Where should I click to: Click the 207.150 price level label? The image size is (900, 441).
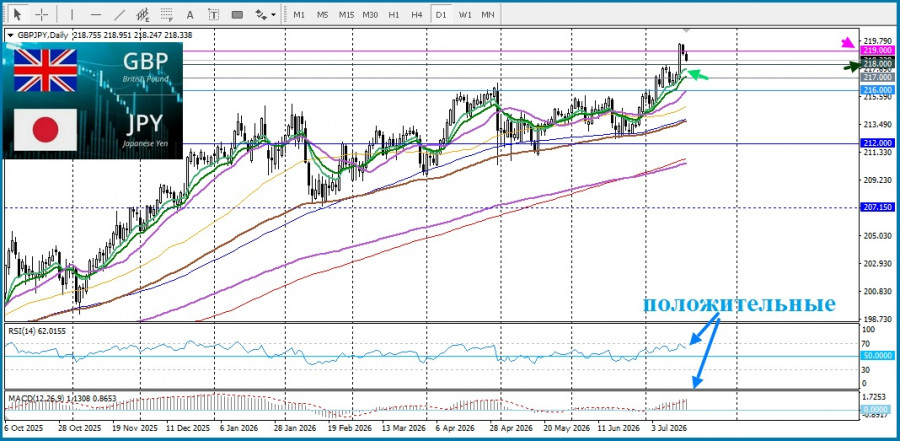coord(878,207)
